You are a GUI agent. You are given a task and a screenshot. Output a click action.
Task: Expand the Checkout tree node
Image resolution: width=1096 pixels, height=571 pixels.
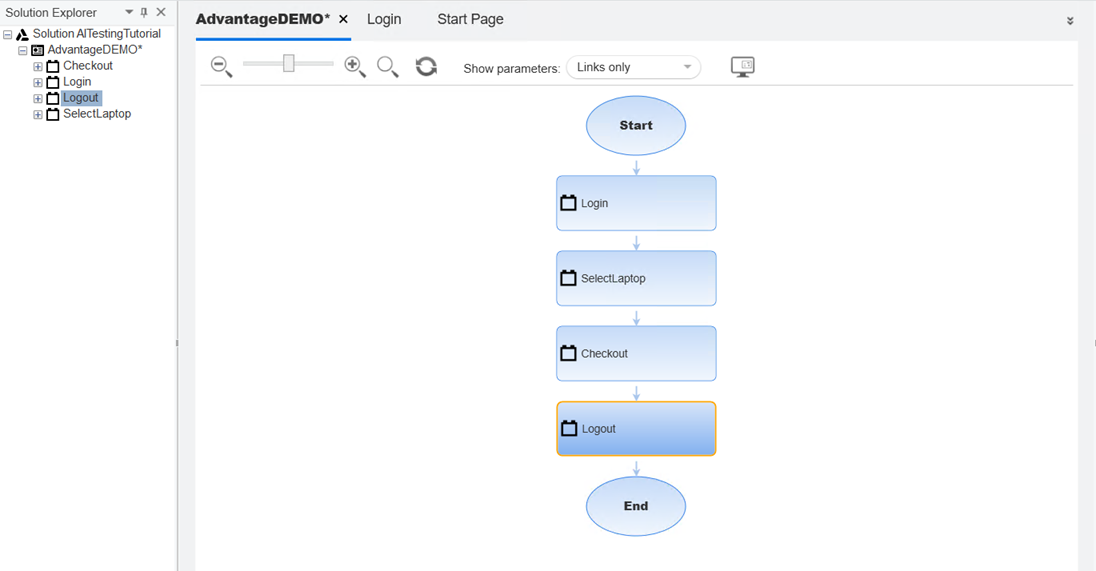pyautogui.click(x=38, y=66)
